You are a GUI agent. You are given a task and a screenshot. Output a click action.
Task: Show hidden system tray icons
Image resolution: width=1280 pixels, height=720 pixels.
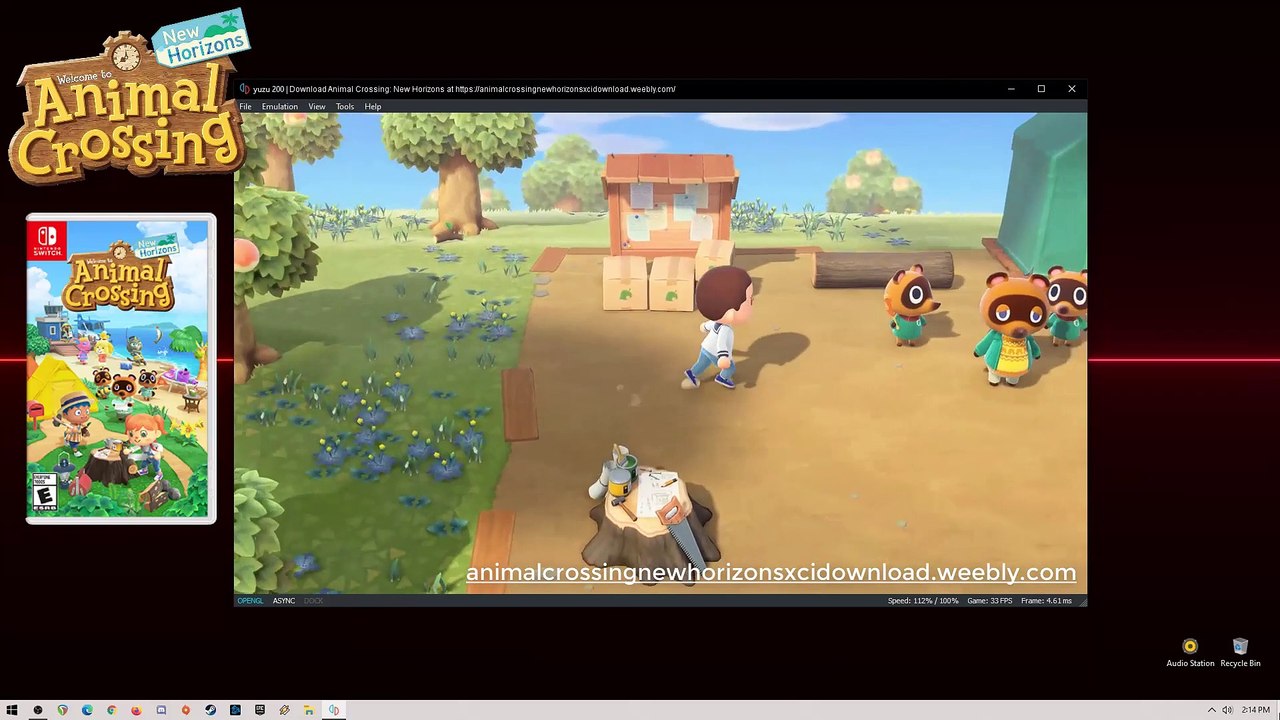[x=1212, y=710]
